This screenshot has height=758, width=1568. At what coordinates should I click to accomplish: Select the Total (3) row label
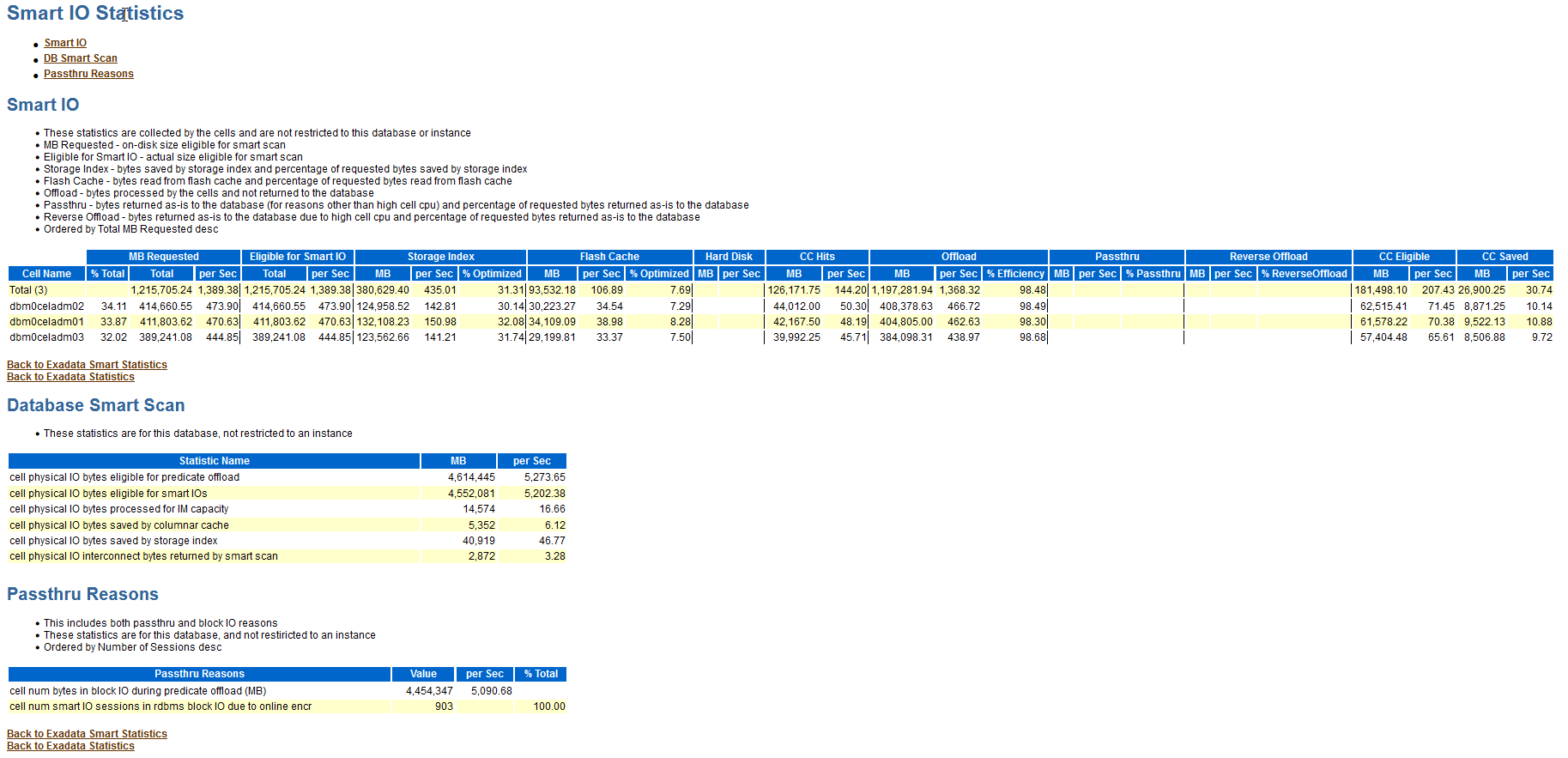coord(28,290)
